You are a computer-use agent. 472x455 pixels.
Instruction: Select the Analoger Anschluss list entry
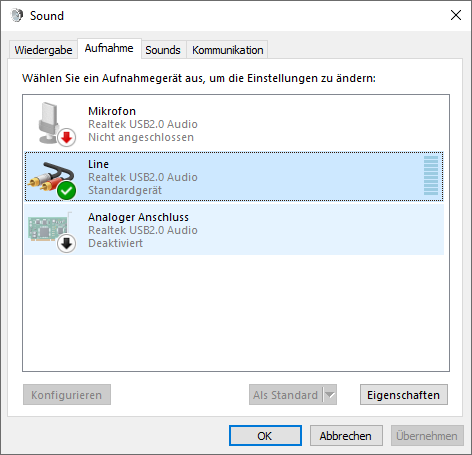(x=234, y=230)
